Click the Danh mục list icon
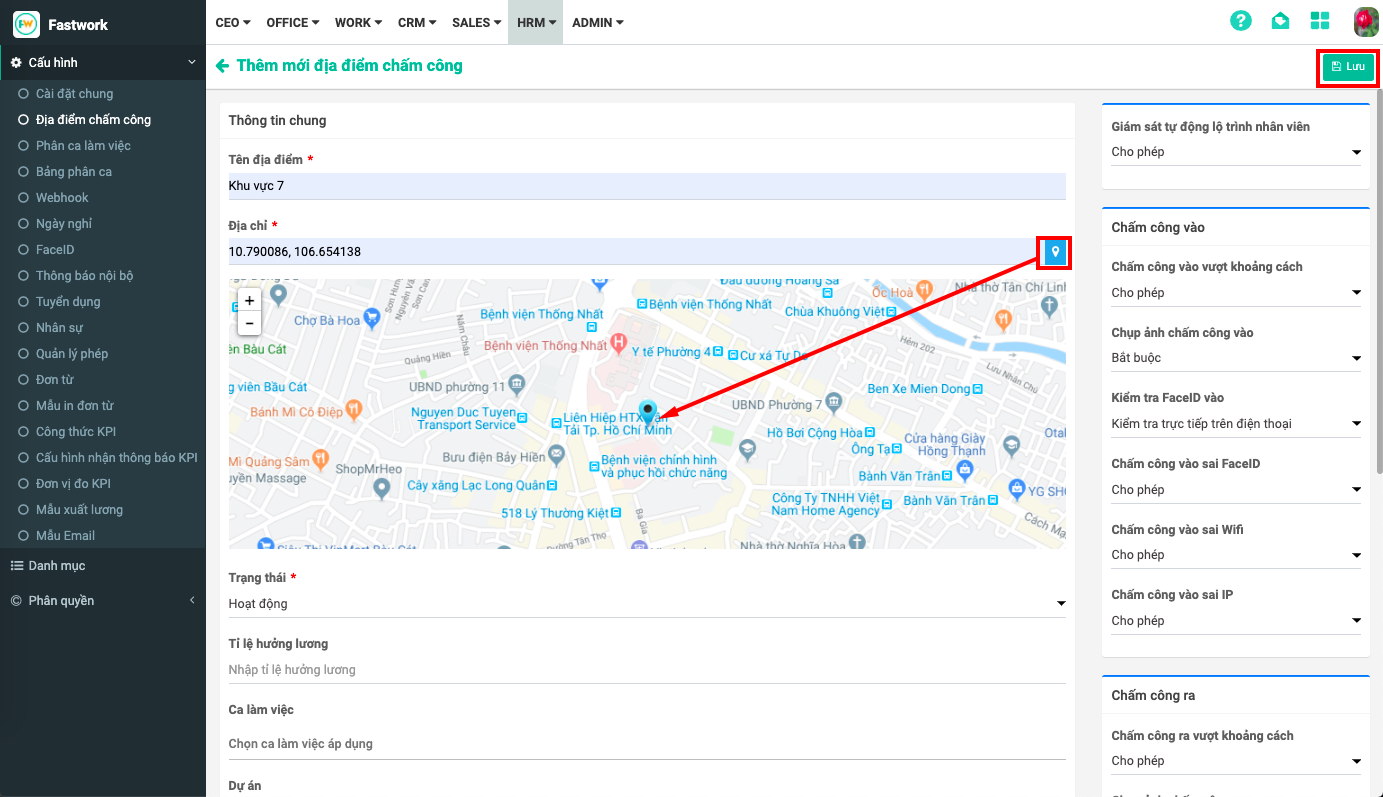This screenshot has height=797, width=1383. coord(17,566)
